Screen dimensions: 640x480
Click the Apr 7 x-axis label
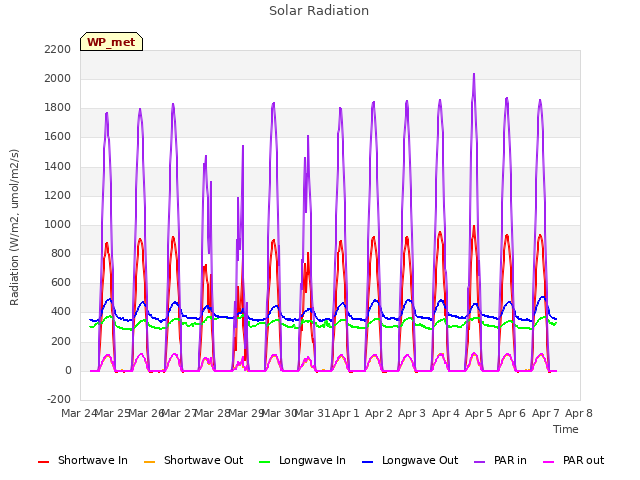coord(546,413)
